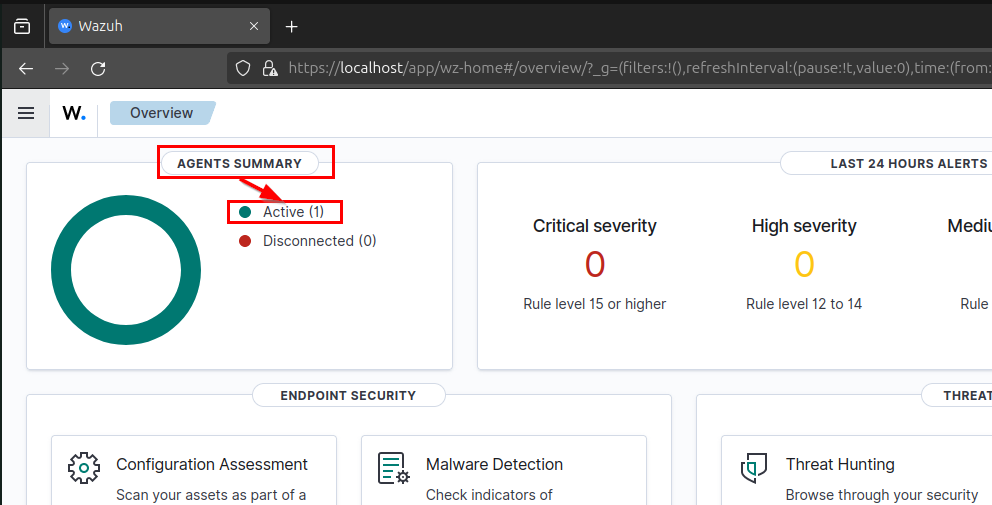Click the 'Rule level 15 or higher' text

click(x=595, y=304)
